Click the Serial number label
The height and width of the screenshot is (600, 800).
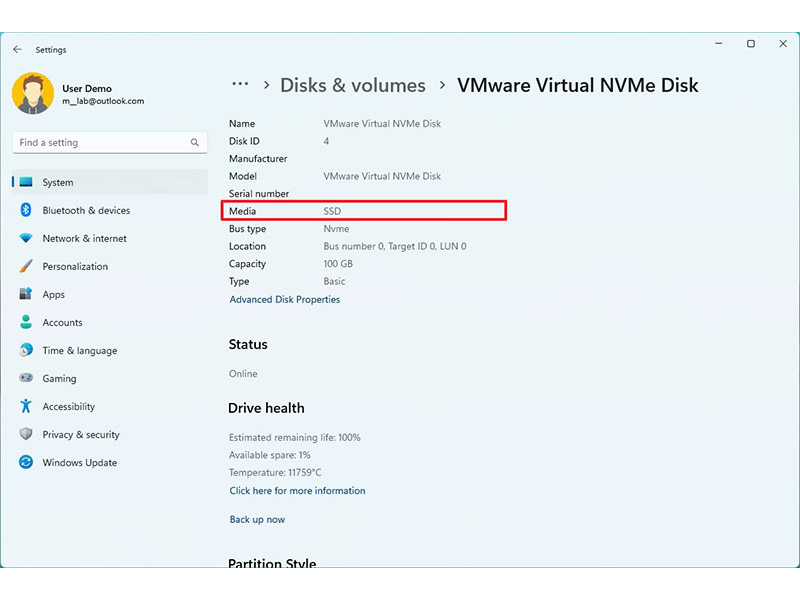pyautogui.click(x=259, y=194)
